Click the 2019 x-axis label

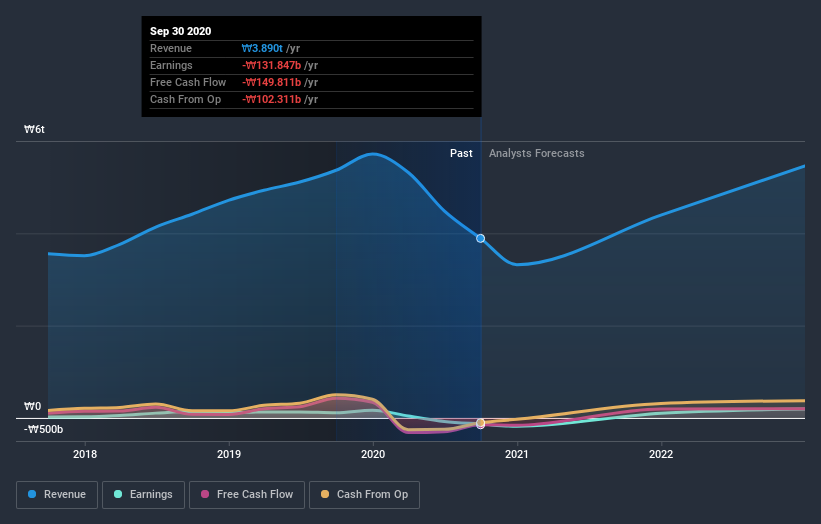coord(229,454)
